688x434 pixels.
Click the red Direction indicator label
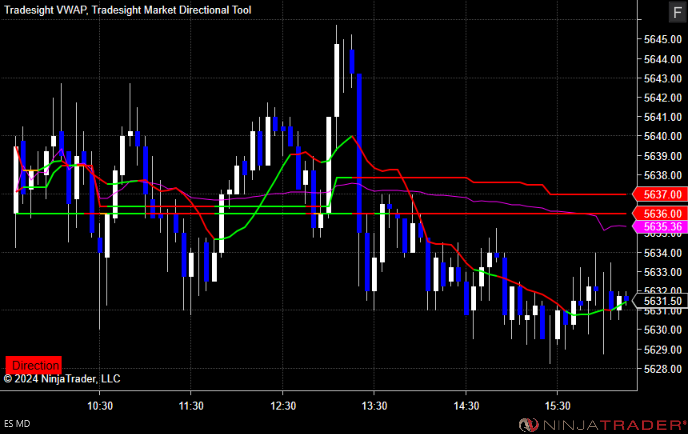(x=34, y=365)
